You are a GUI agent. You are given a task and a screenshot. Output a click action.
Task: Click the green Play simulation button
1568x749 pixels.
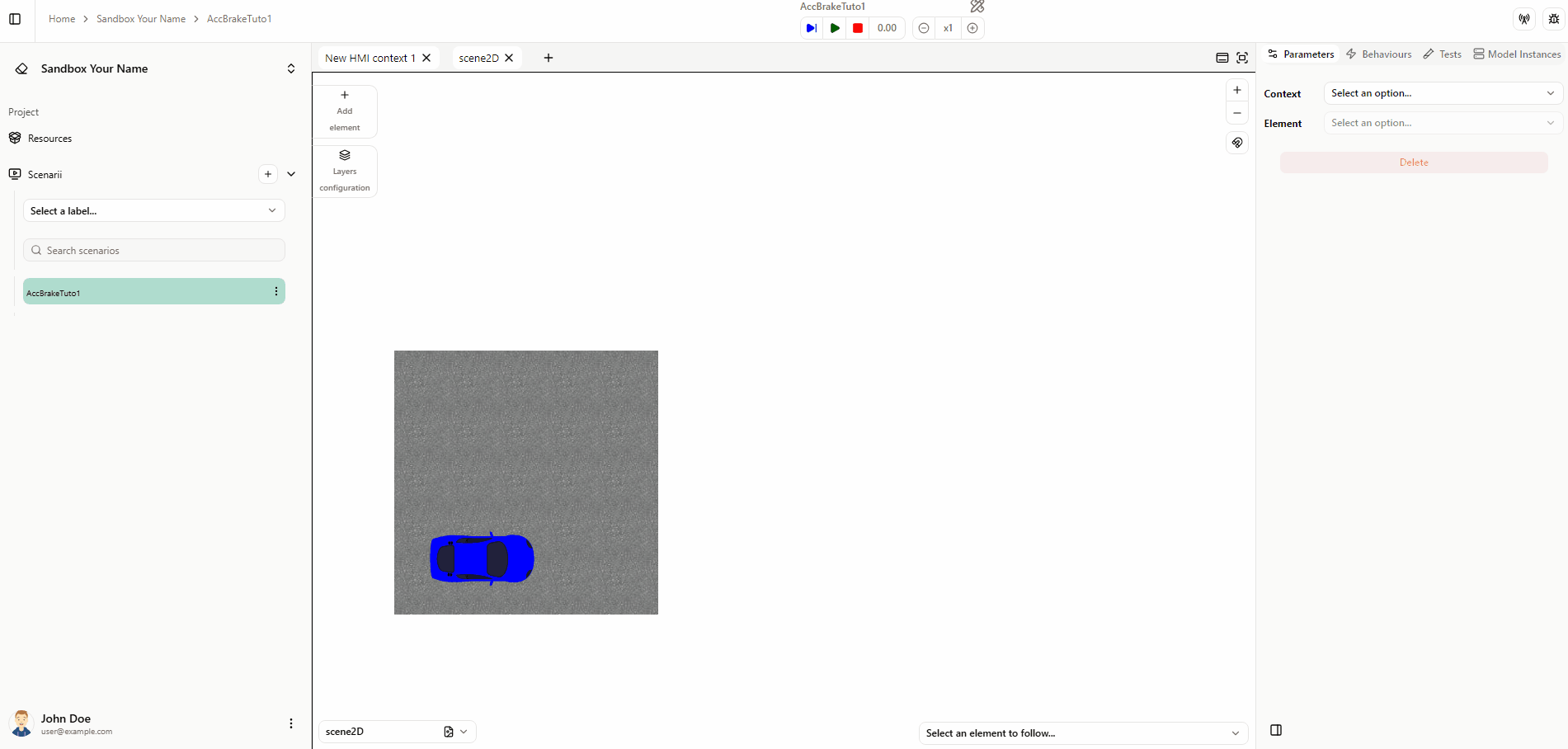point(835,28)
